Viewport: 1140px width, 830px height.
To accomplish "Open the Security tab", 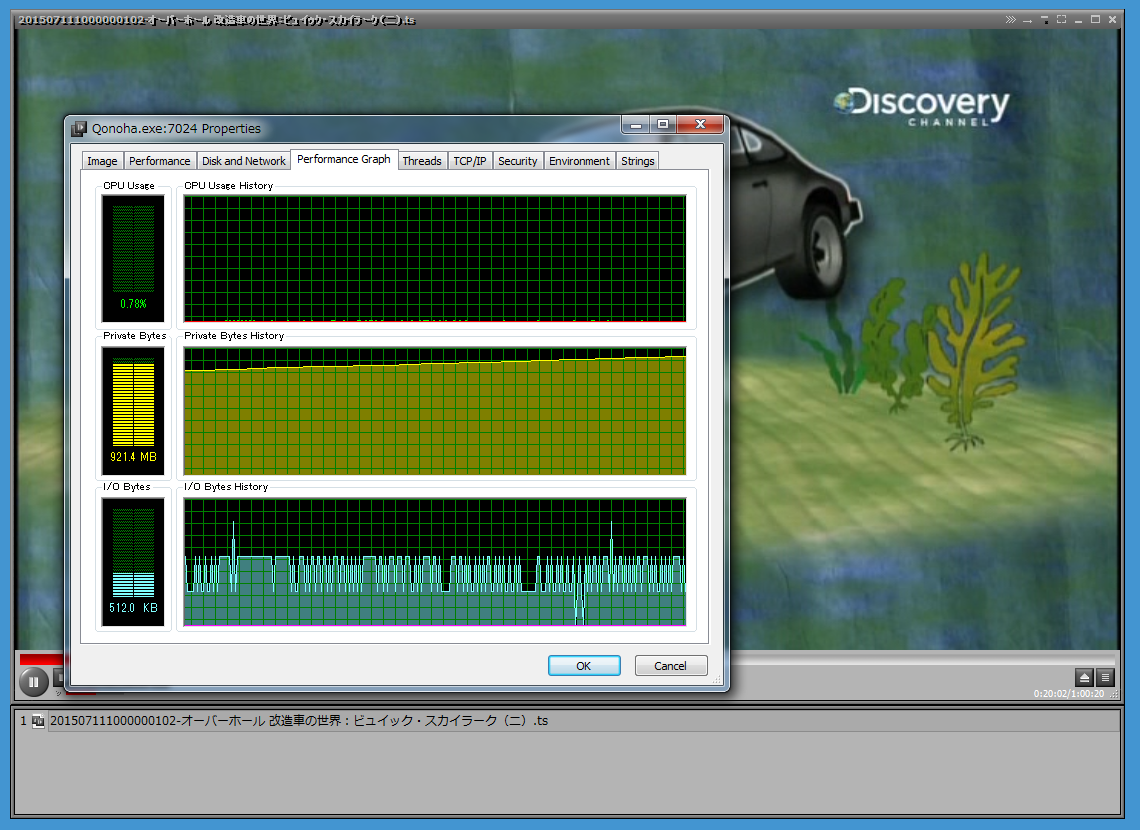I will tap(517, 161).
